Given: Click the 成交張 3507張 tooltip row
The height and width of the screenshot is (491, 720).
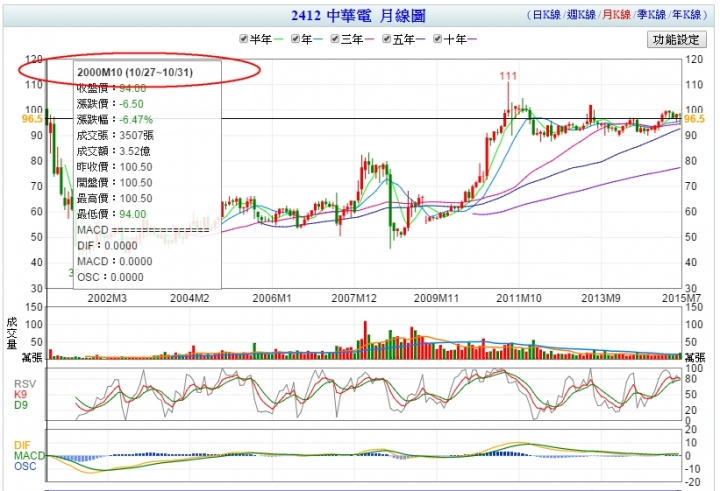Looking at the screenshot, I should tap(115, 135).
